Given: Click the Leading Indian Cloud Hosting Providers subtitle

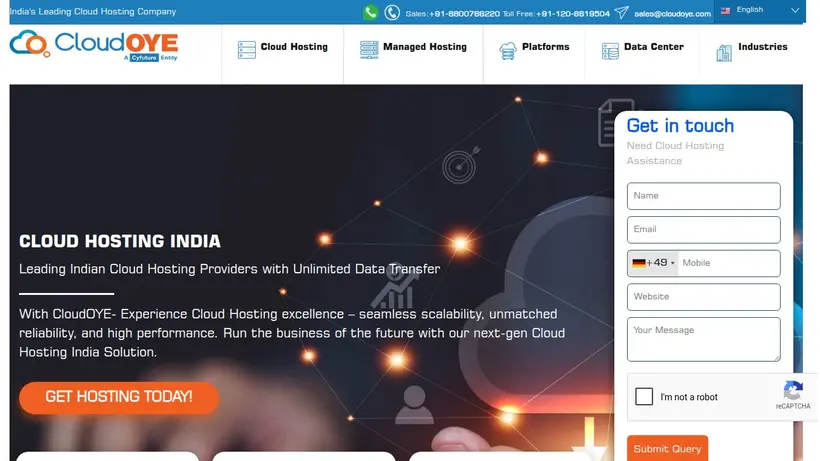Looking at the screenshot, I should tap(230, 269).
